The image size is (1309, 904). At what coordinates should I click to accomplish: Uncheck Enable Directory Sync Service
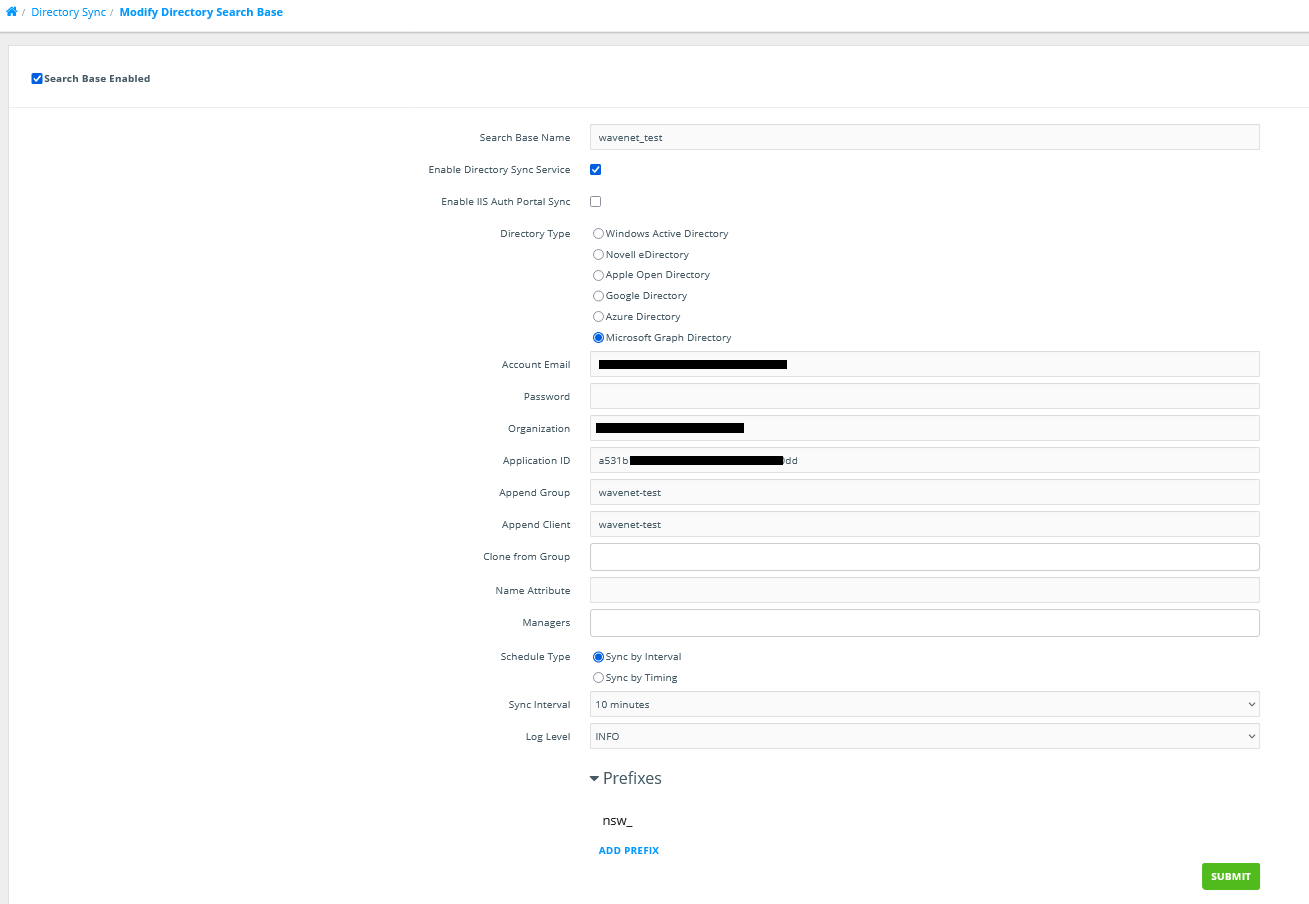596,170
